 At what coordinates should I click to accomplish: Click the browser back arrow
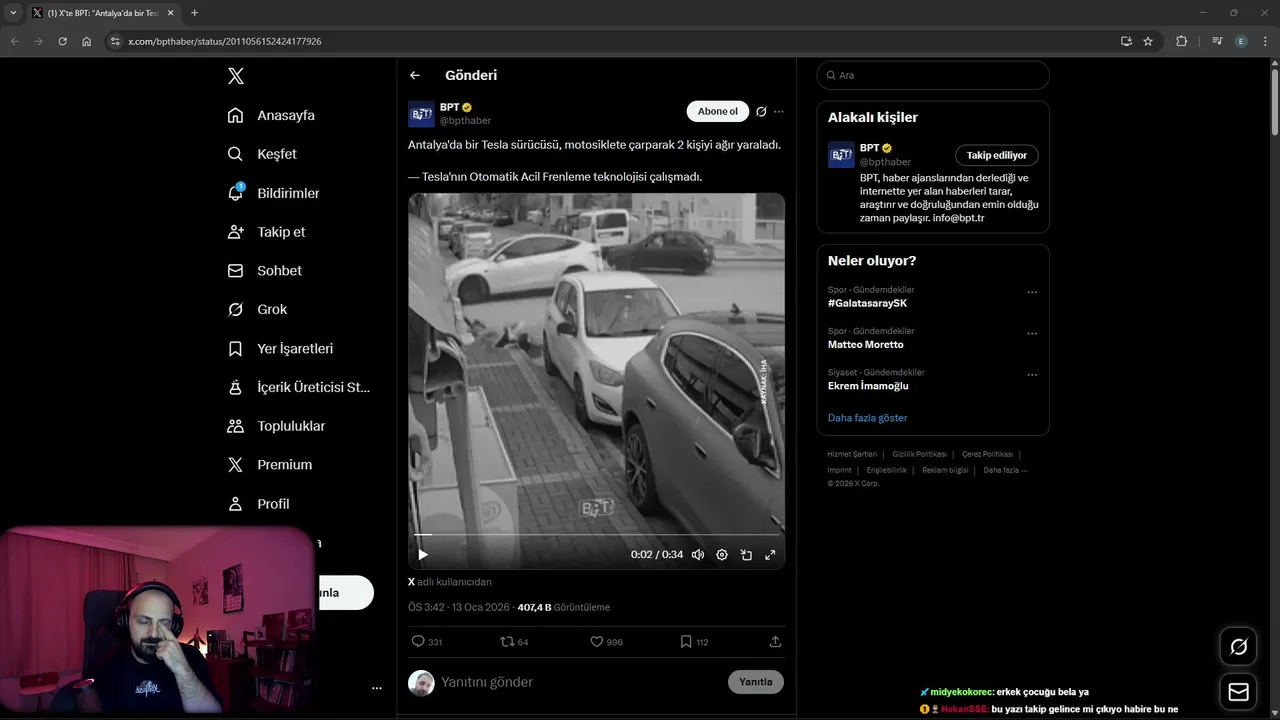pos(14,41)
